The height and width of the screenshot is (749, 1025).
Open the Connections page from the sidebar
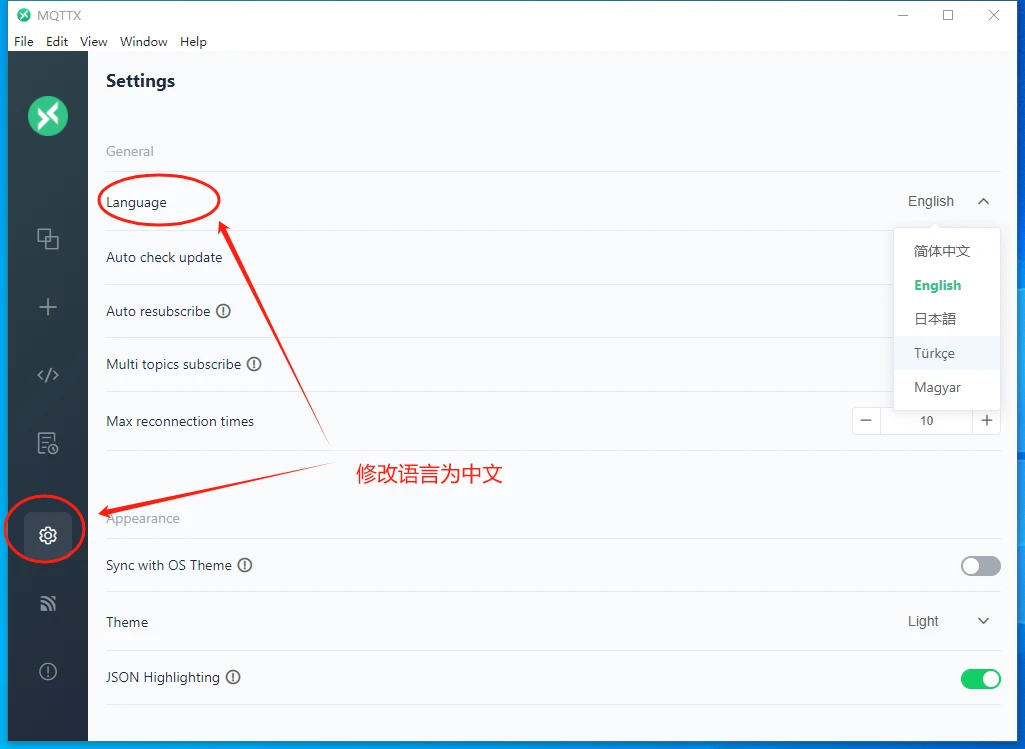point(48,239)
